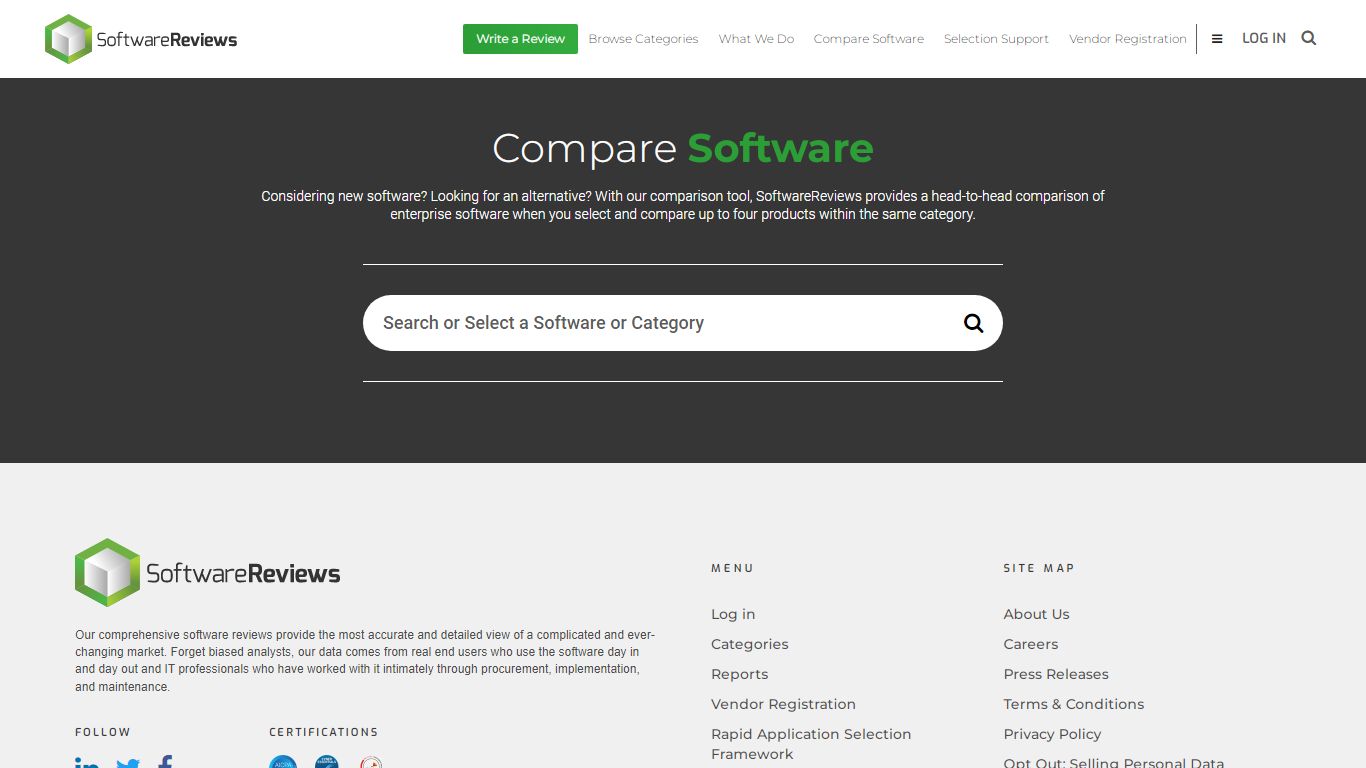Open Browse Categories menu

(643, 39)
